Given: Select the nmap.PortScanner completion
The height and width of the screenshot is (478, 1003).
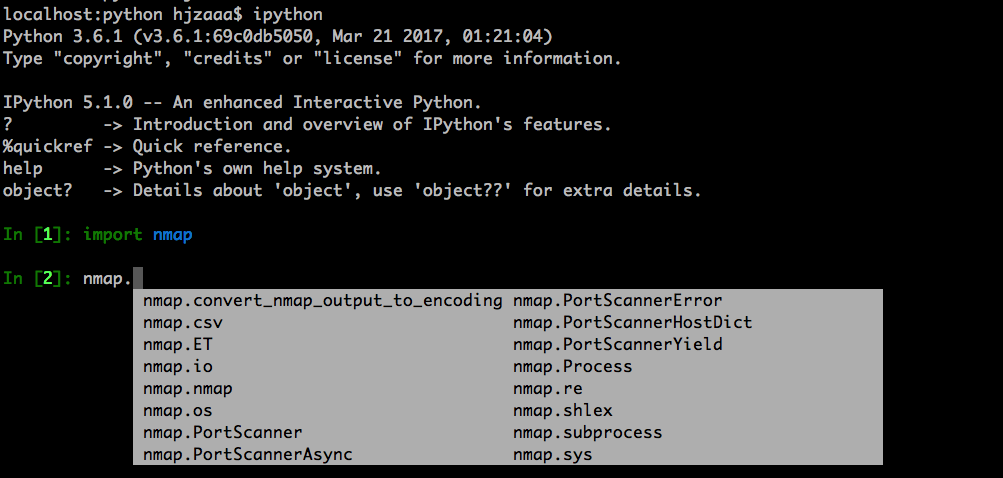Looking at the screenshot, I should [x=222, y=432].
